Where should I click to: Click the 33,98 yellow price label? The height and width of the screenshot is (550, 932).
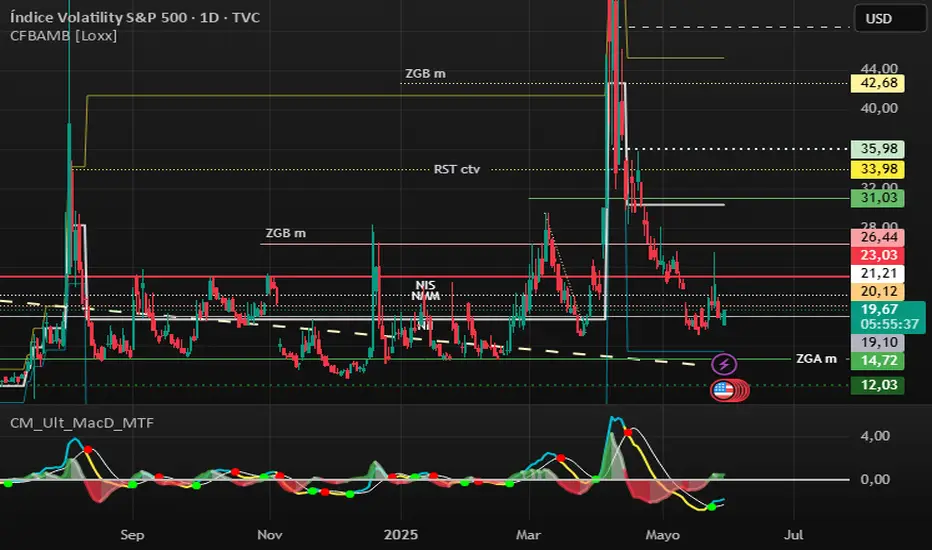(878, 169)
